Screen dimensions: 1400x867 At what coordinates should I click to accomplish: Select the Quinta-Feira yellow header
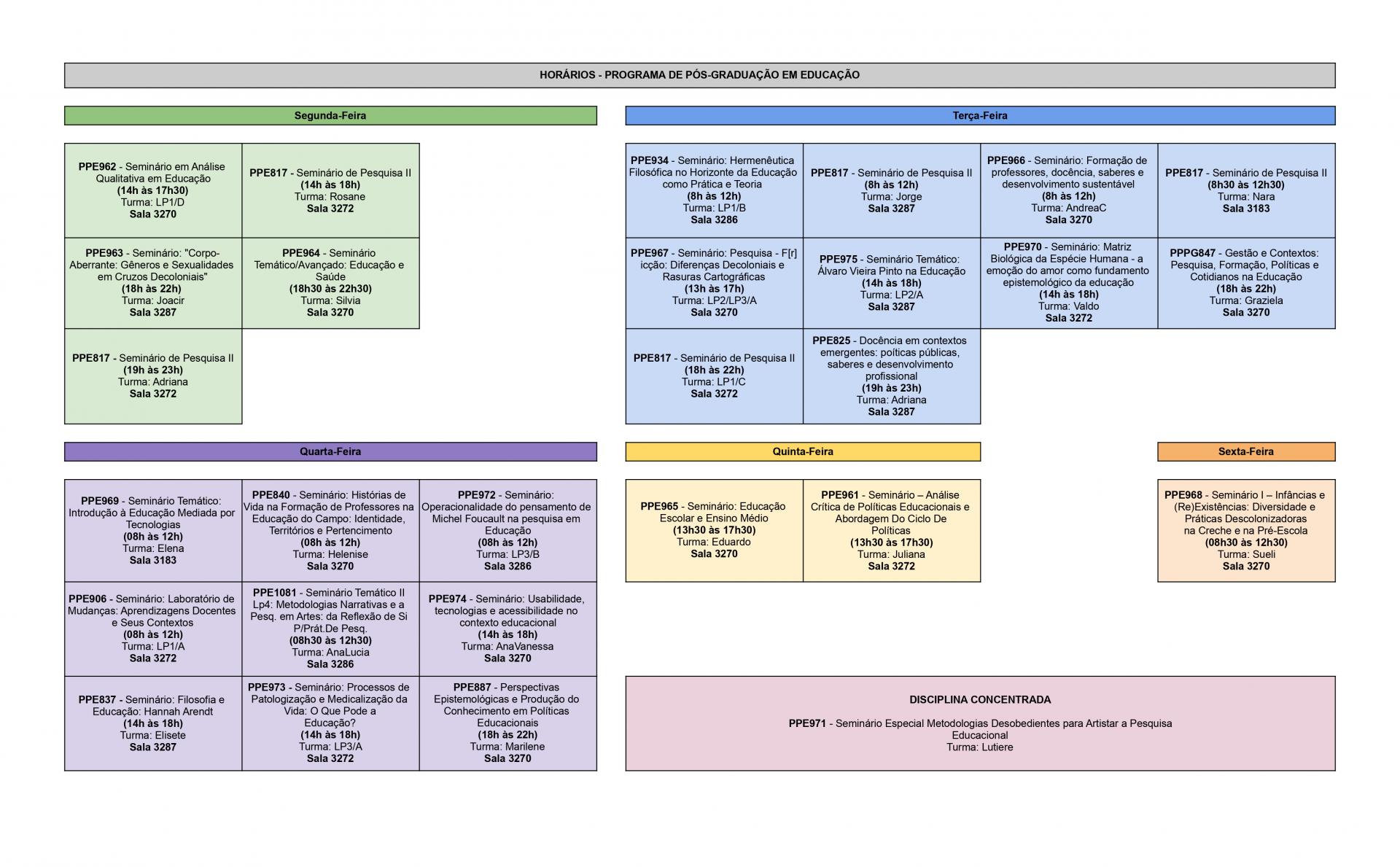[802, 451]
